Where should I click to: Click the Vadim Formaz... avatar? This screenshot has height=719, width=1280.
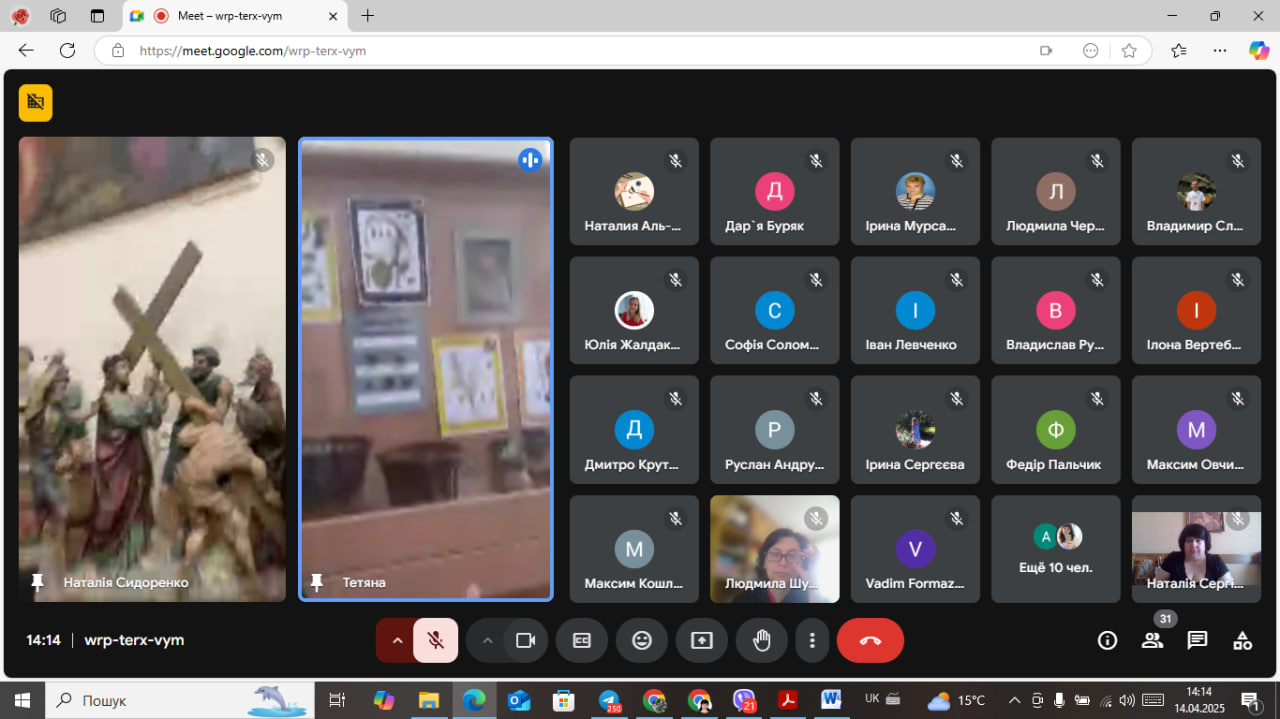[x=915, y=549]
